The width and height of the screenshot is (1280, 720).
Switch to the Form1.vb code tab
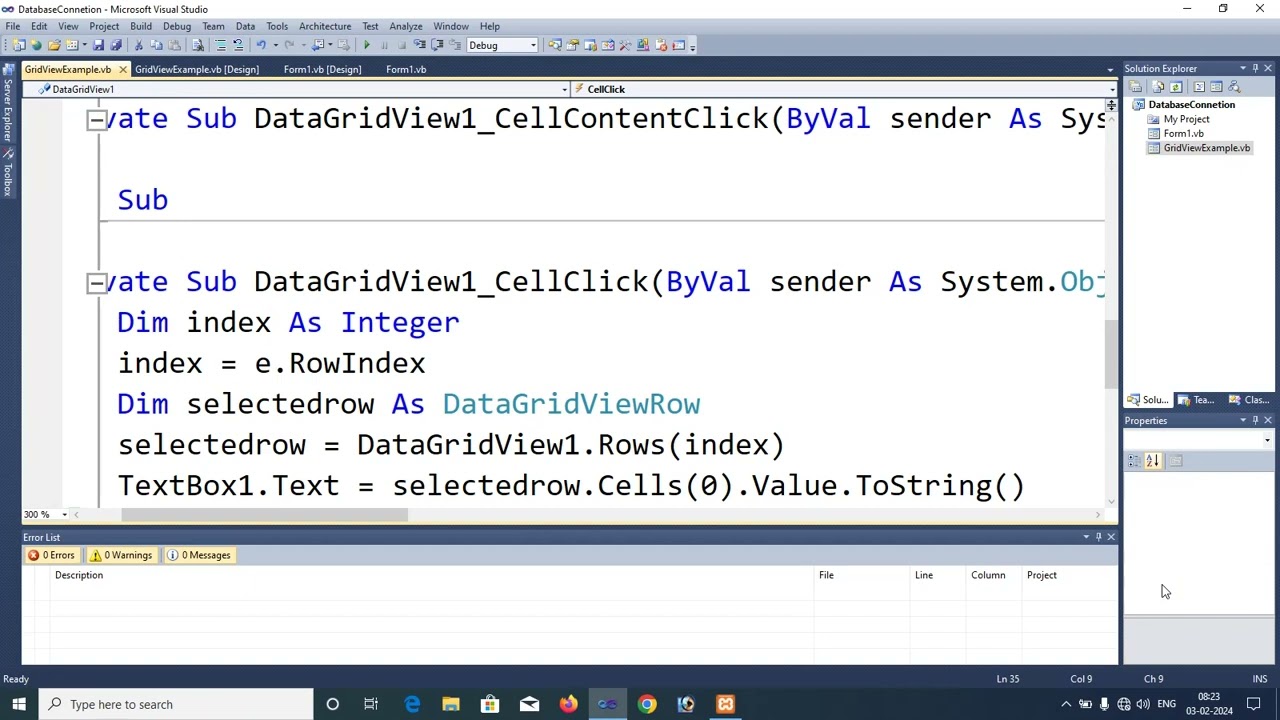[x=406, y=69]
